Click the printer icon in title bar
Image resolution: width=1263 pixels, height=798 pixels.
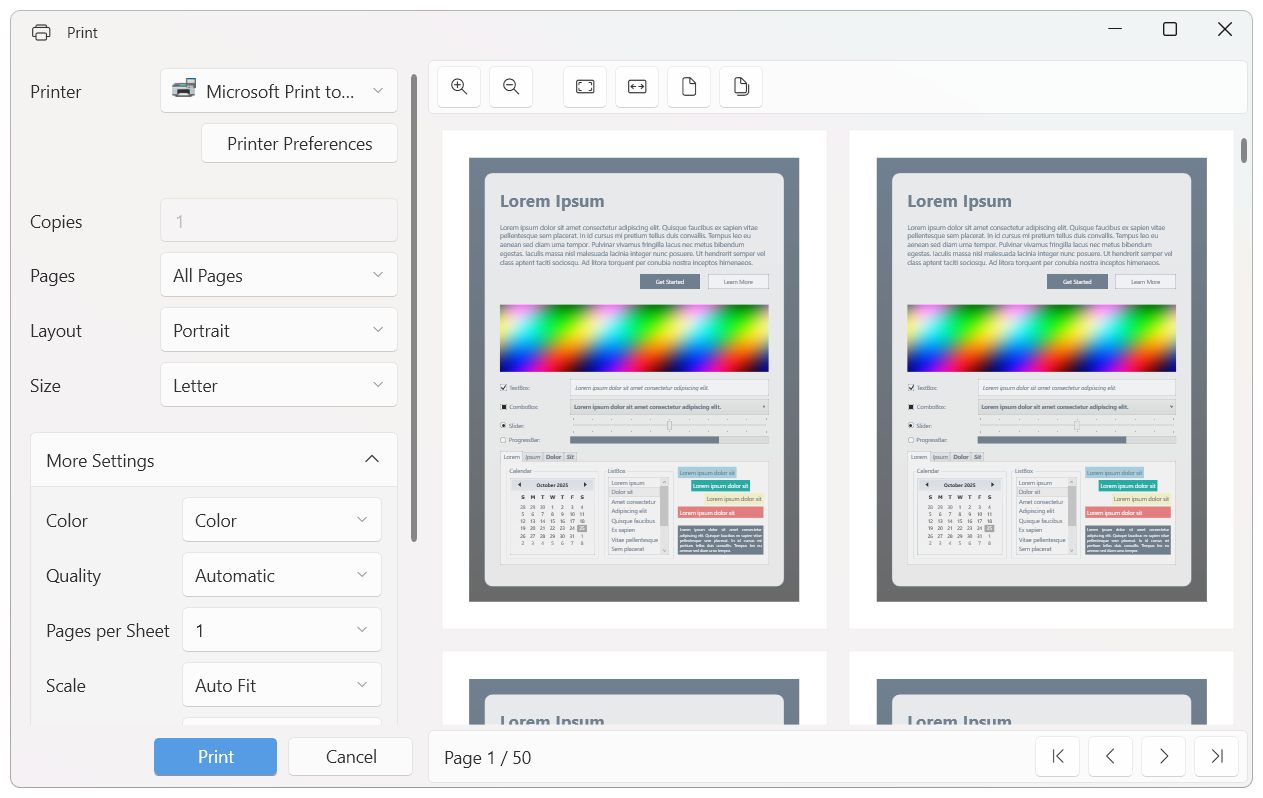41,32
